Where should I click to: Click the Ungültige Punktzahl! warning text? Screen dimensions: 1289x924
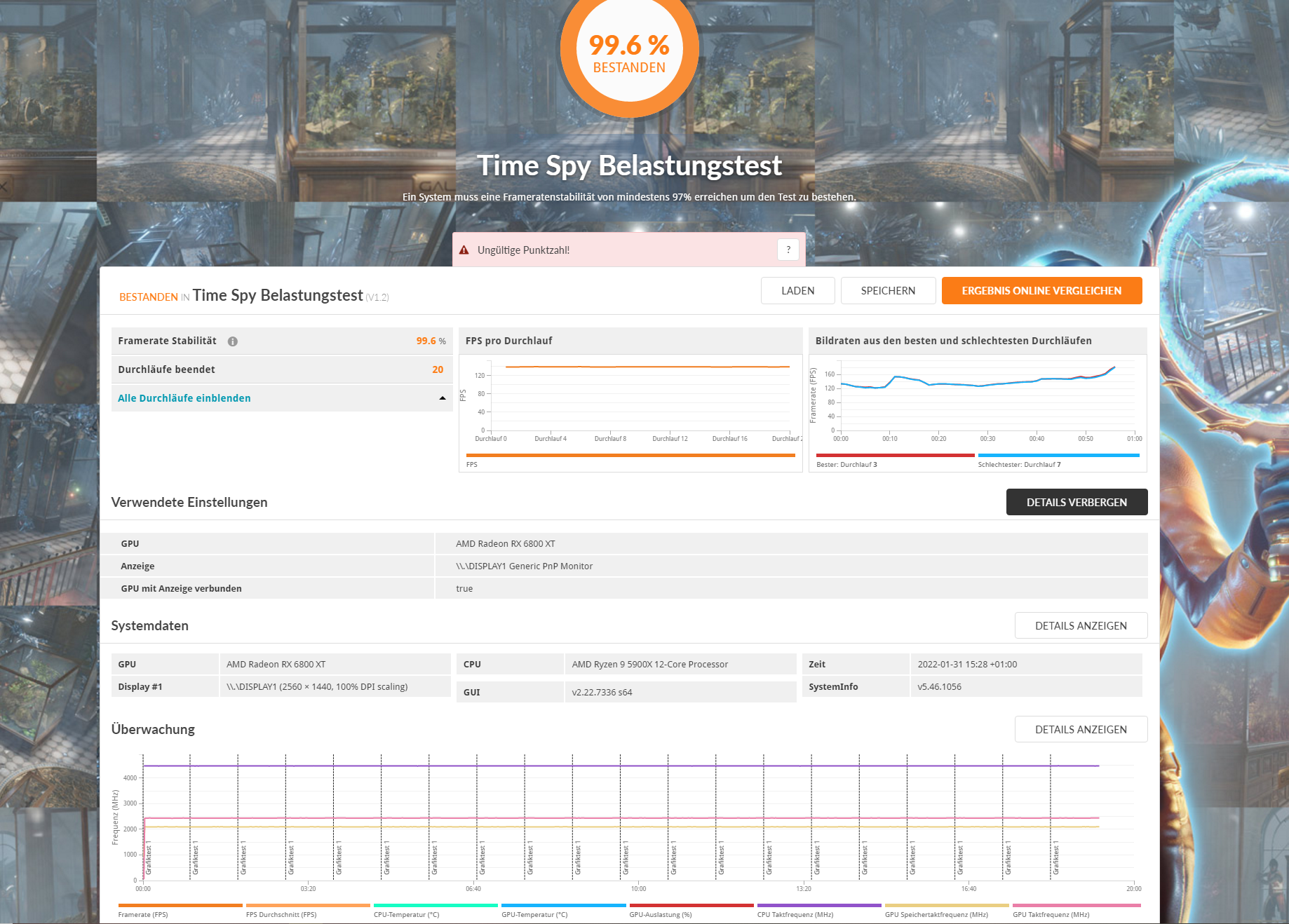(x=523, y=250)
